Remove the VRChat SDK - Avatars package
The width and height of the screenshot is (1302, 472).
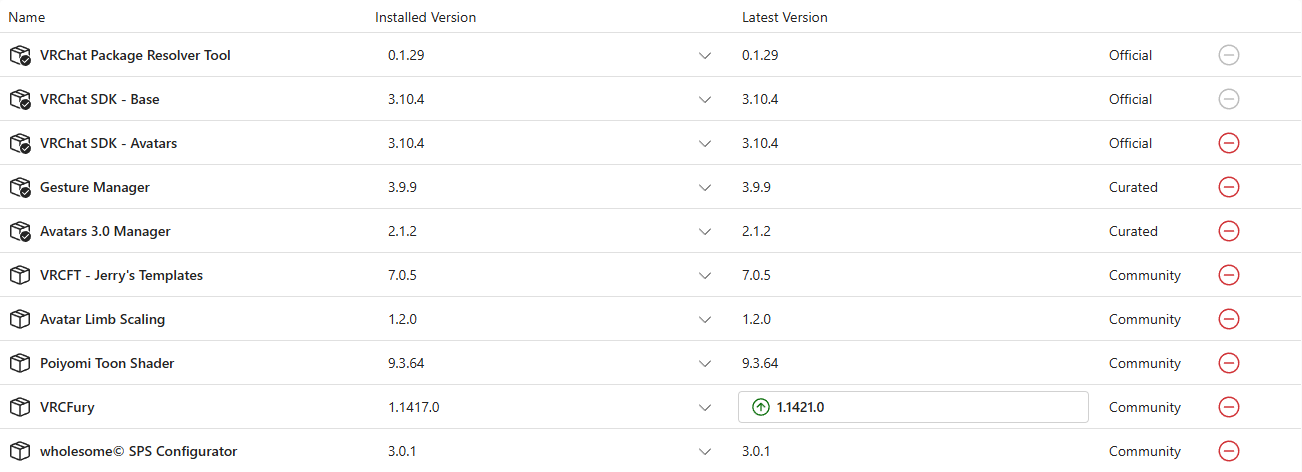coord(1229,143)
